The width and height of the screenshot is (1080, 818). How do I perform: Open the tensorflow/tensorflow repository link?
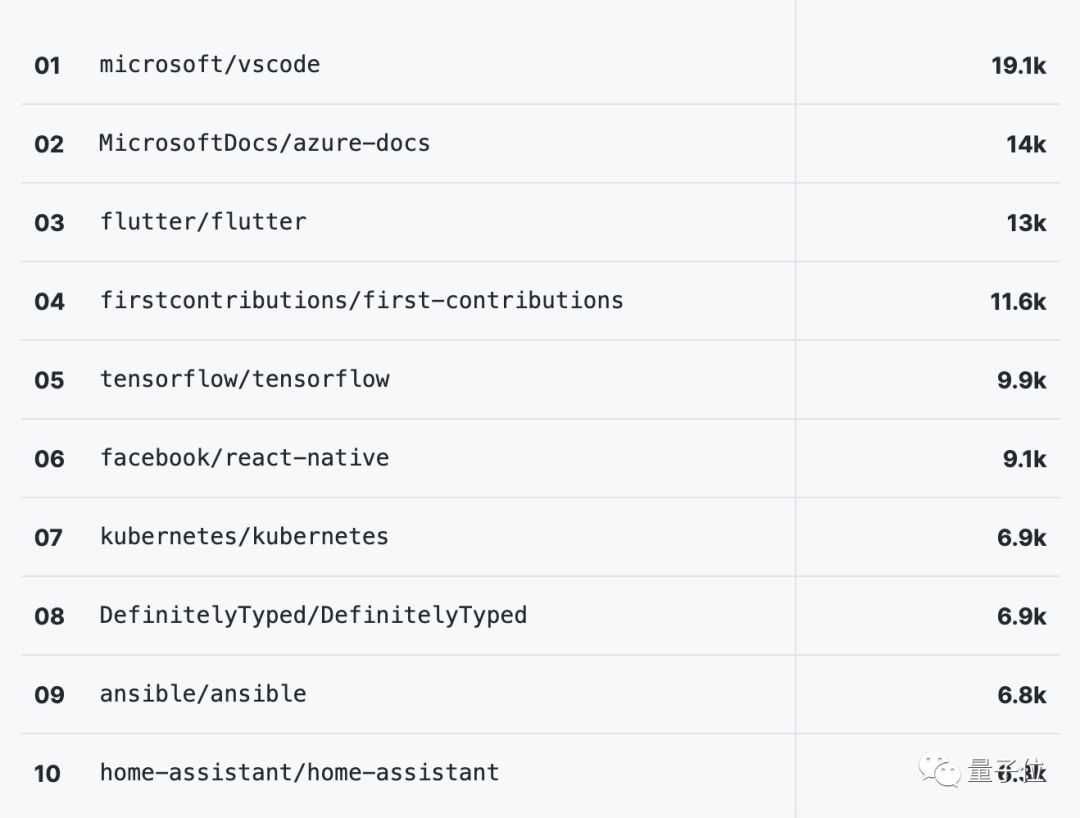(244, 379)
